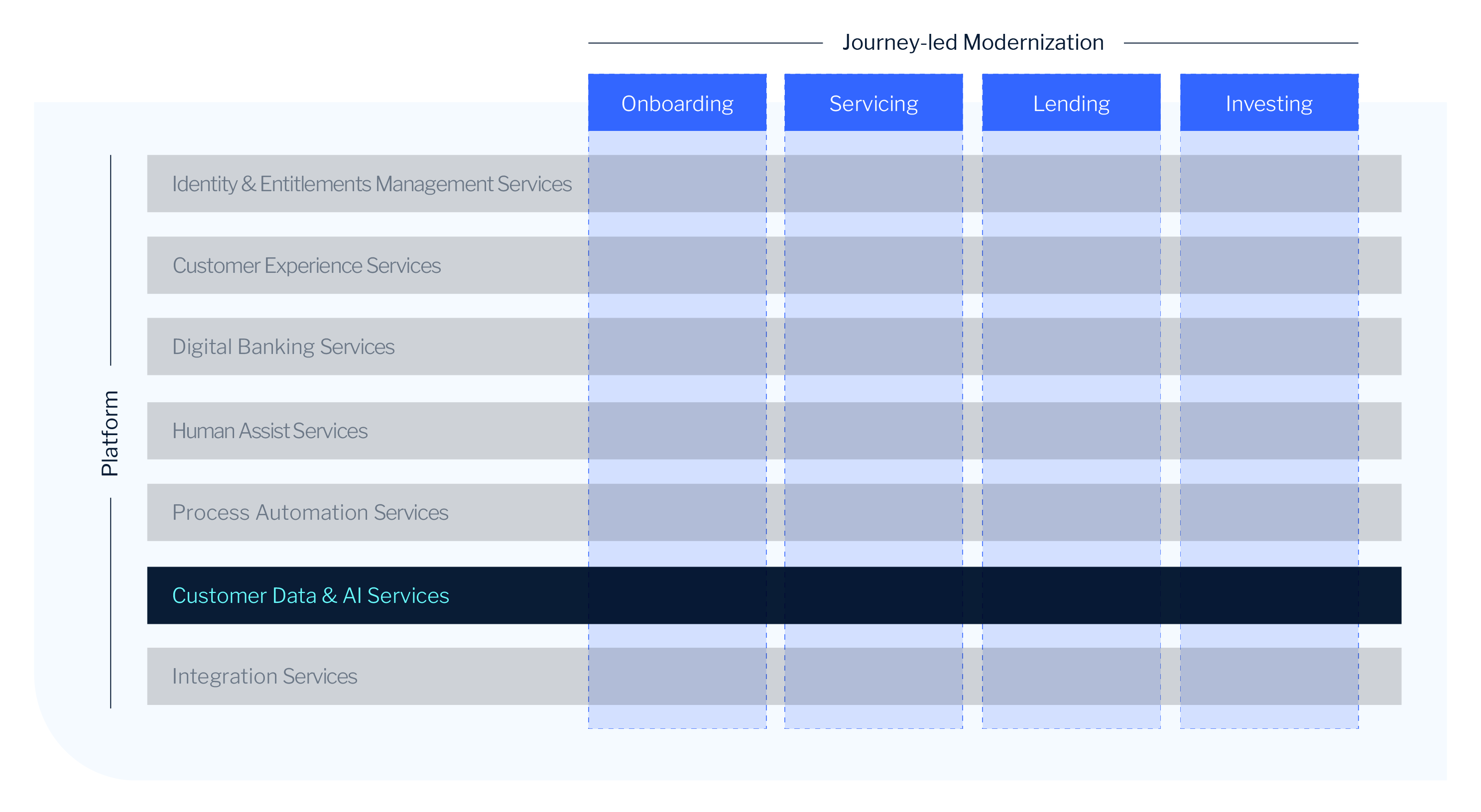Screen dimensions: 1481x812
Task: Select the Investing journey column header
Action: (1269, 103)
